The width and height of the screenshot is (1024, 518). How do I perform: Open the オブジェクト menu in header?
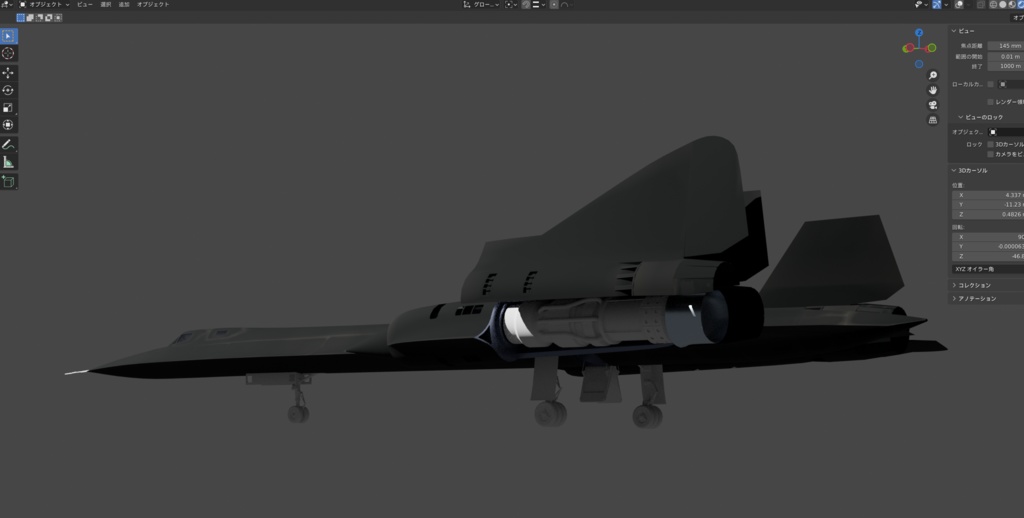point(153,5)
